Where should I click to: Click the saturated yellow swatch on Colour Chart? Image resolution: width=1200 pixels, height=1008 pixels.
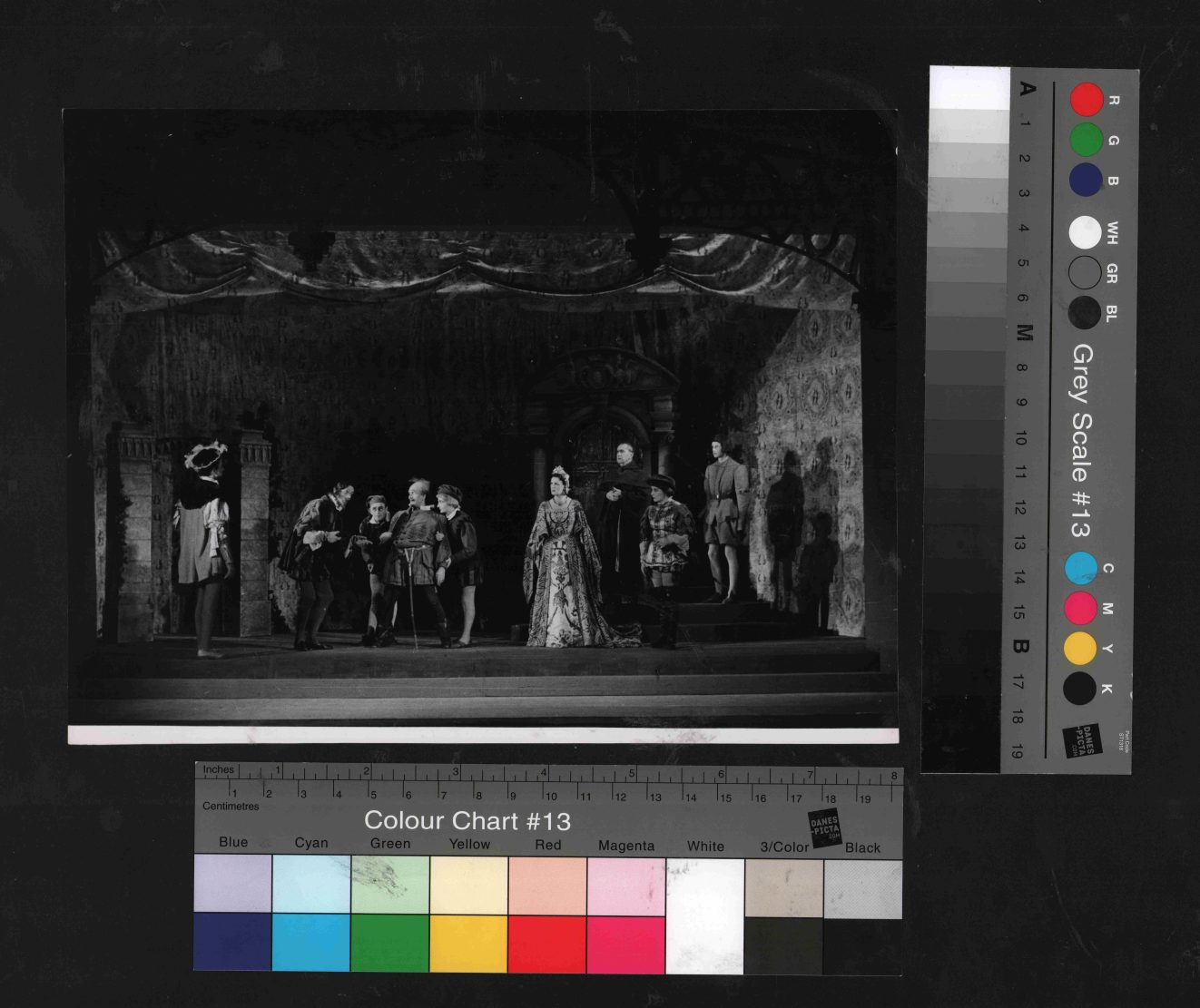(x=467, y=944)
